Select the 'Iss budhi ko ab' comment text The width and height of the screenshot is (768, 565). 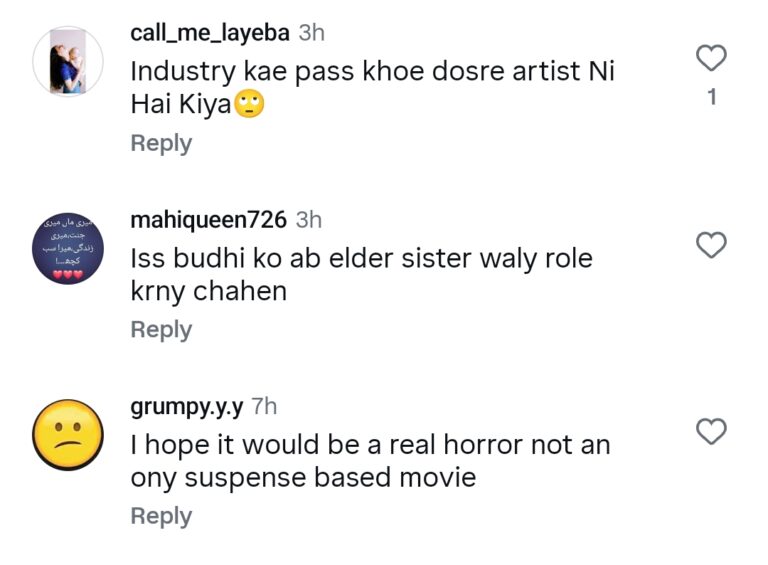[361, 274]
